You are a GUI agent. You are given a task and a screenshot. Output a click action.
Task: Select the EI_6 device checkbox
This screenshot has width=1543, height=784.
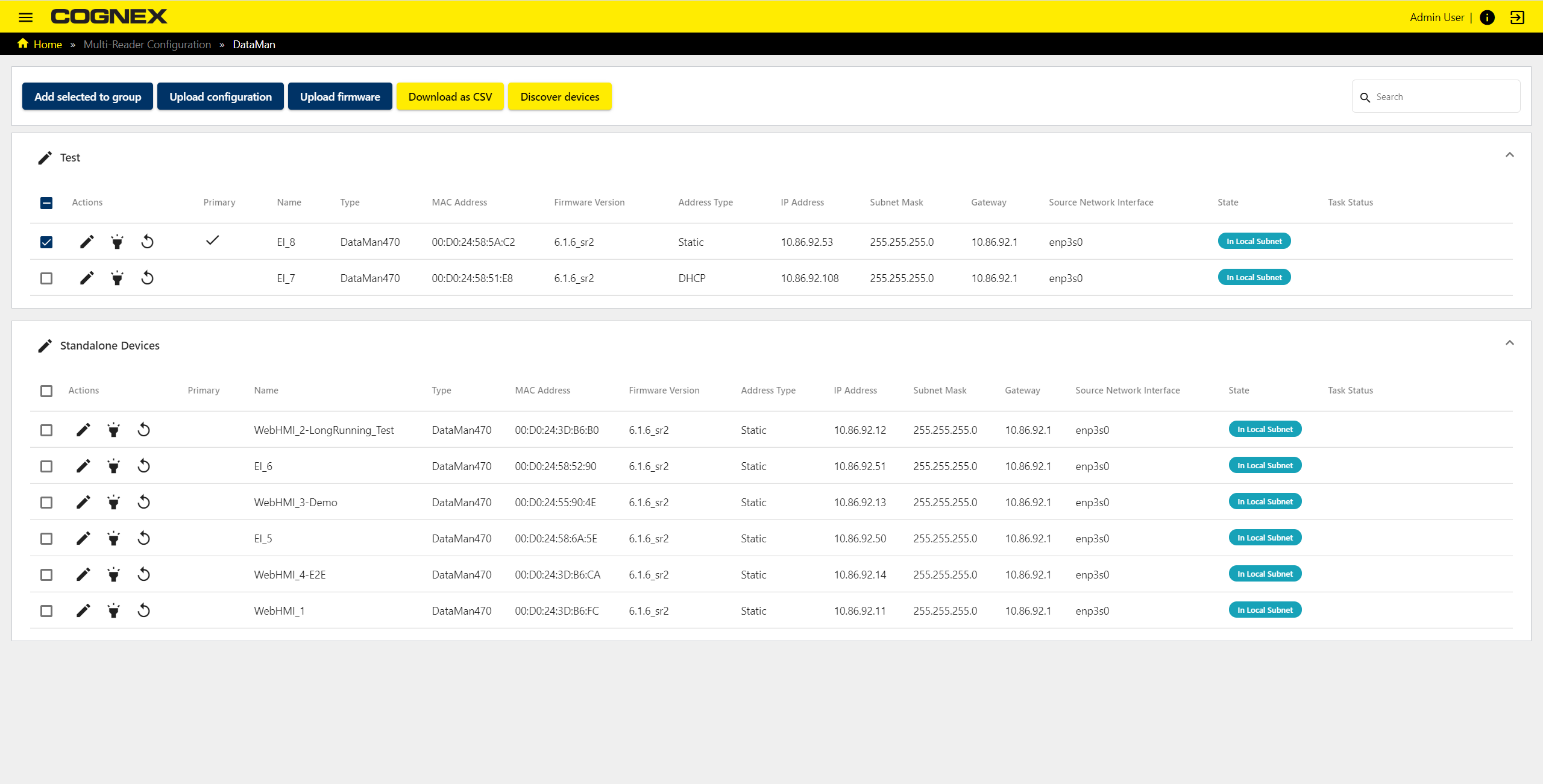(46, 466)
